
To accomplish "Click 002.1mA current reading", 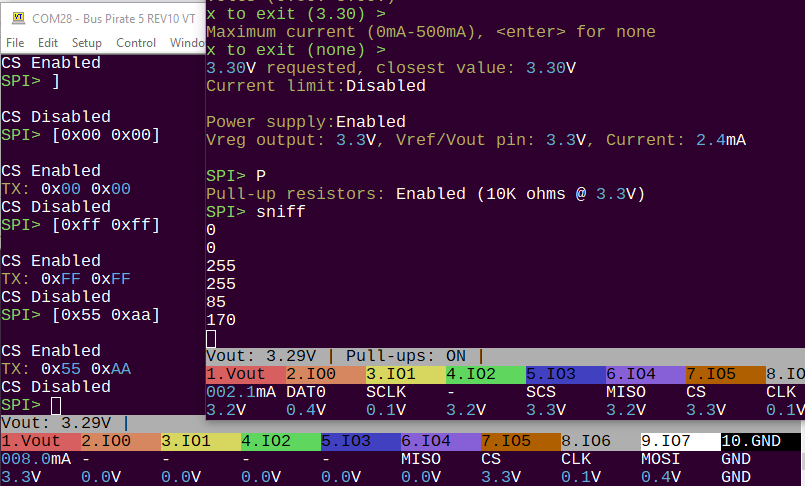I will [x=241, y=392].
